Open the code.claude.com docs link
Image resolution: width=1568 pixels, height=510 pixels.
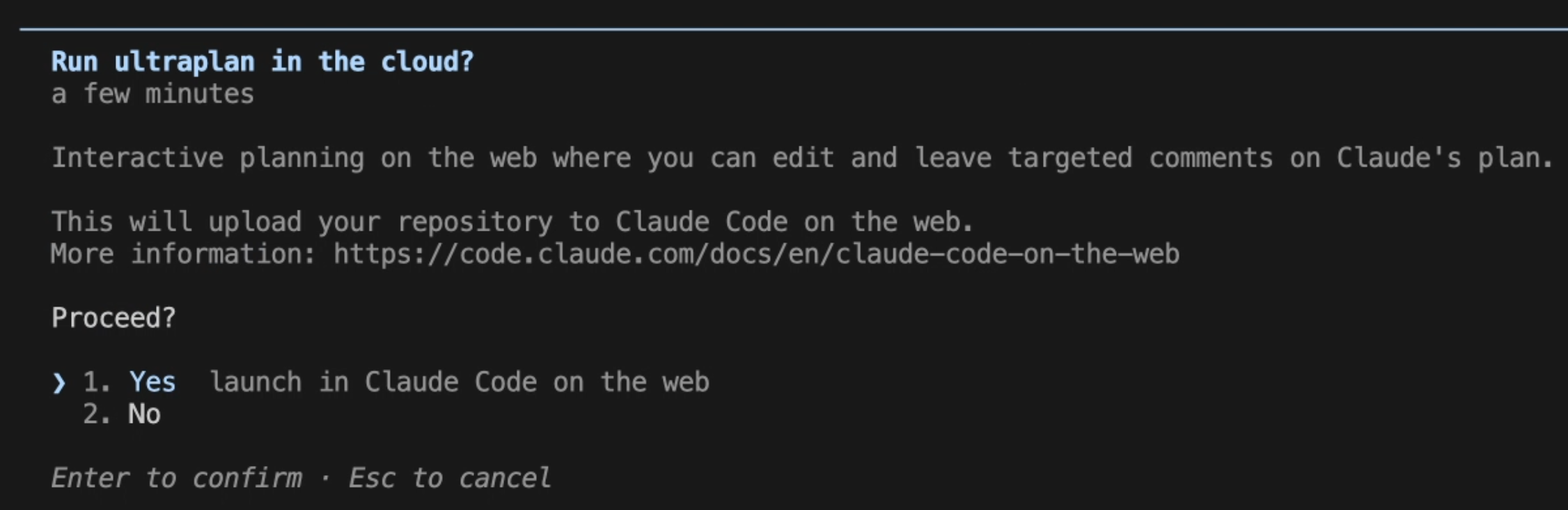tap(756, 254)
